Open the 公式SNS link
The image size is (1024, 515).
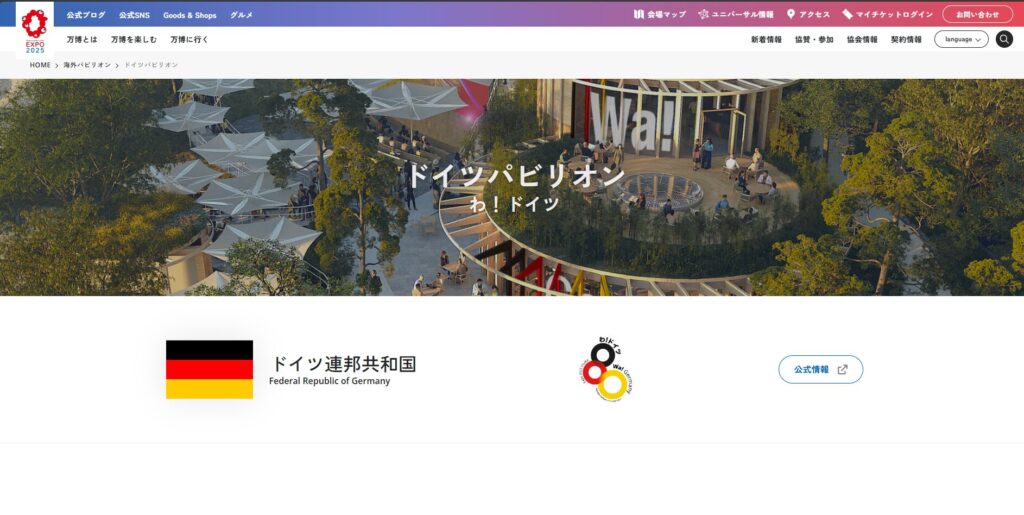click(135, 15)
